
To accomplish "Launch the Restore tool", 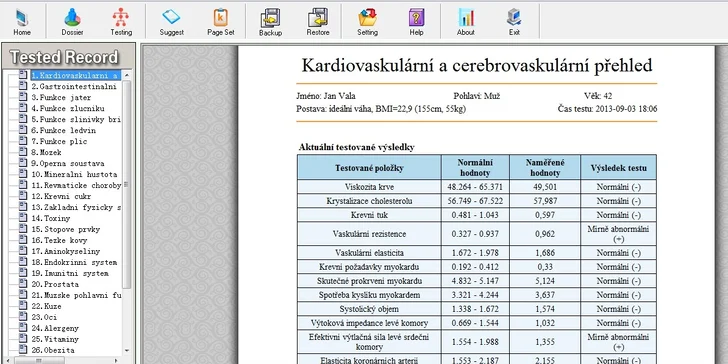I will coord(318,22).
